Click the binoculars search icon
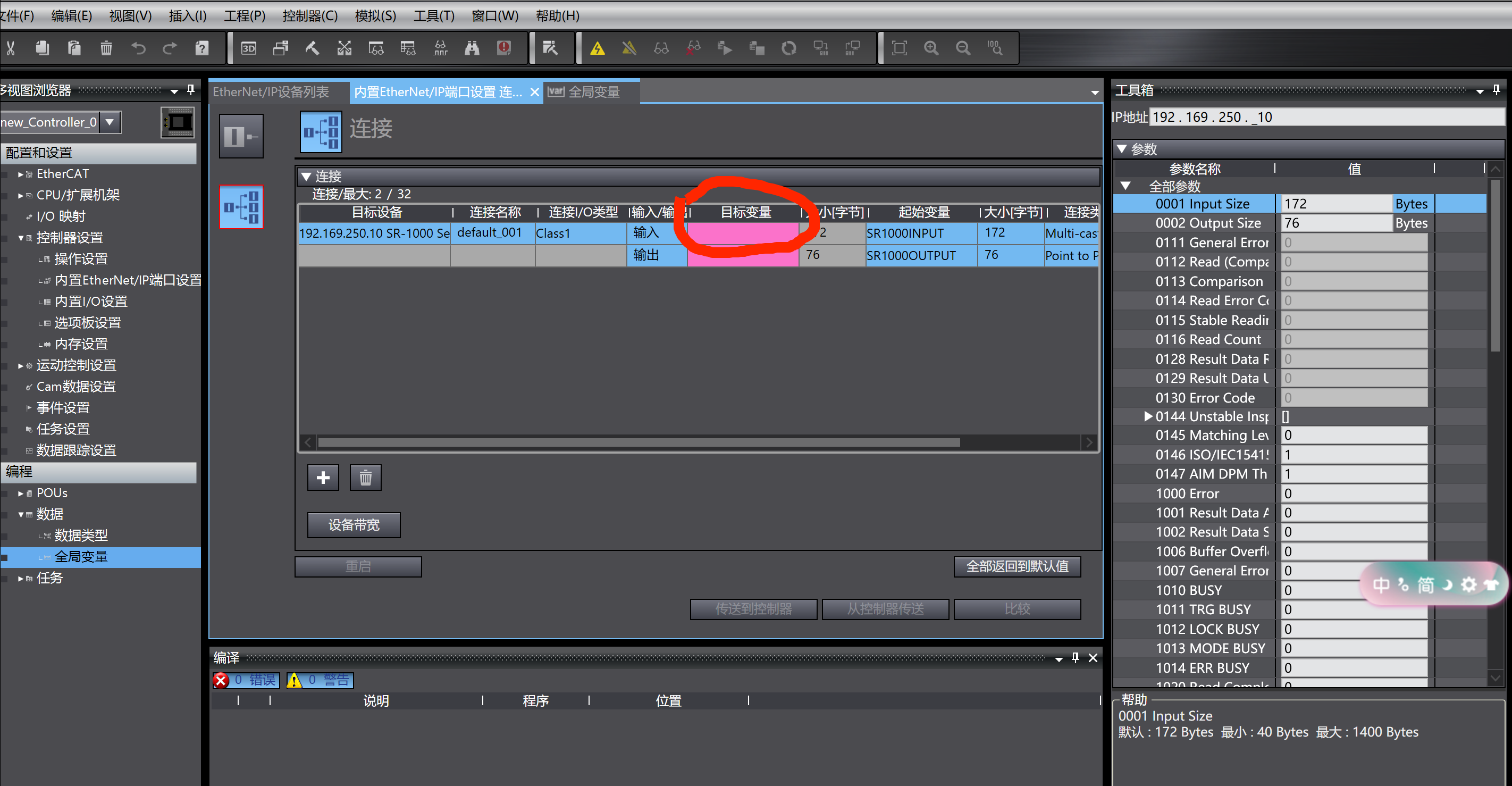The width and height of the screenshot is (1512, 786). tap(472, 48)
